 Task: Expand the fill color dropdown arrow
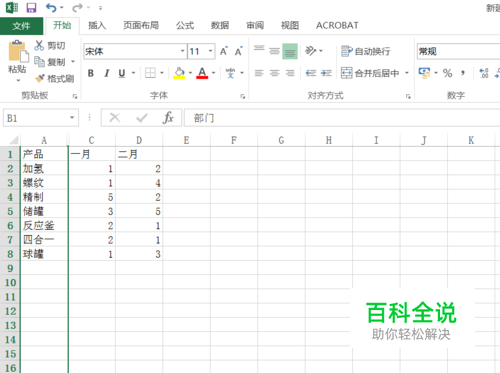click(x=190, y=73)
